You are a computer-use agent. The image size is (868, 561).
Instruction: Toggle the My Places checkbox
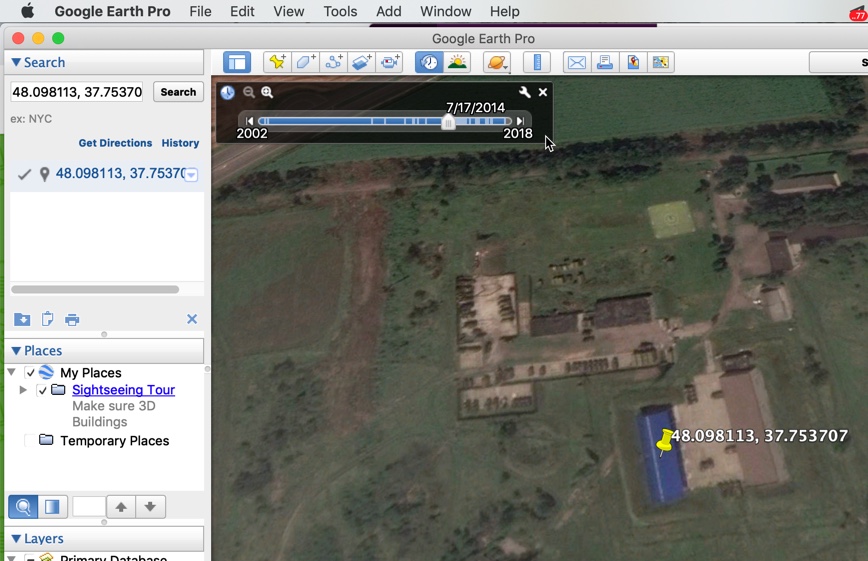30,372
